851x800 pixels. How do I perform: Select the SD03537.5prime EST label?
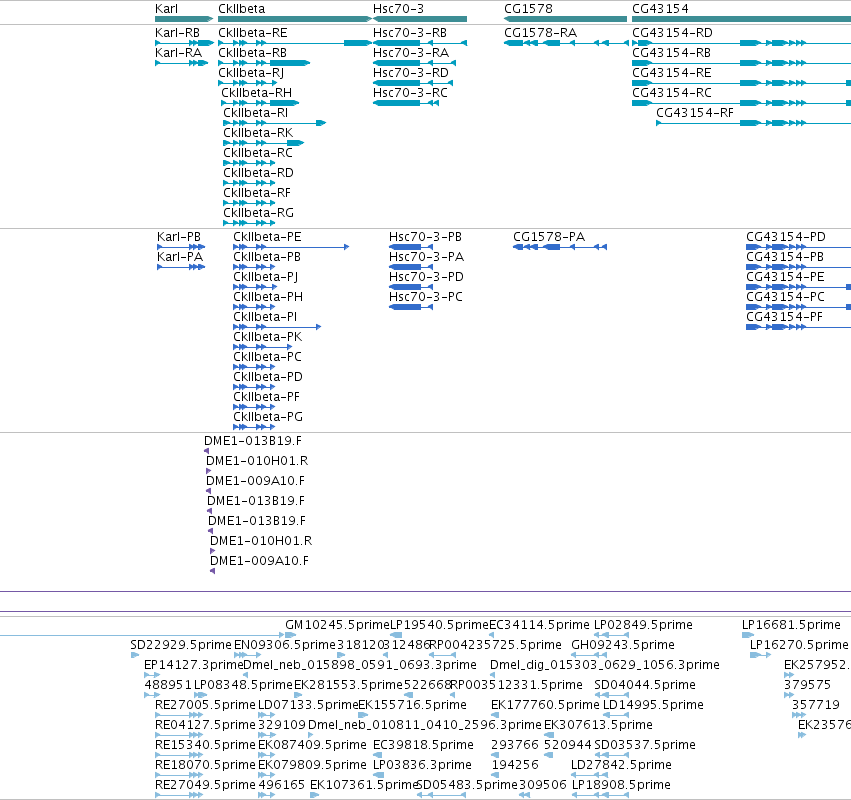tap(645, 745)
